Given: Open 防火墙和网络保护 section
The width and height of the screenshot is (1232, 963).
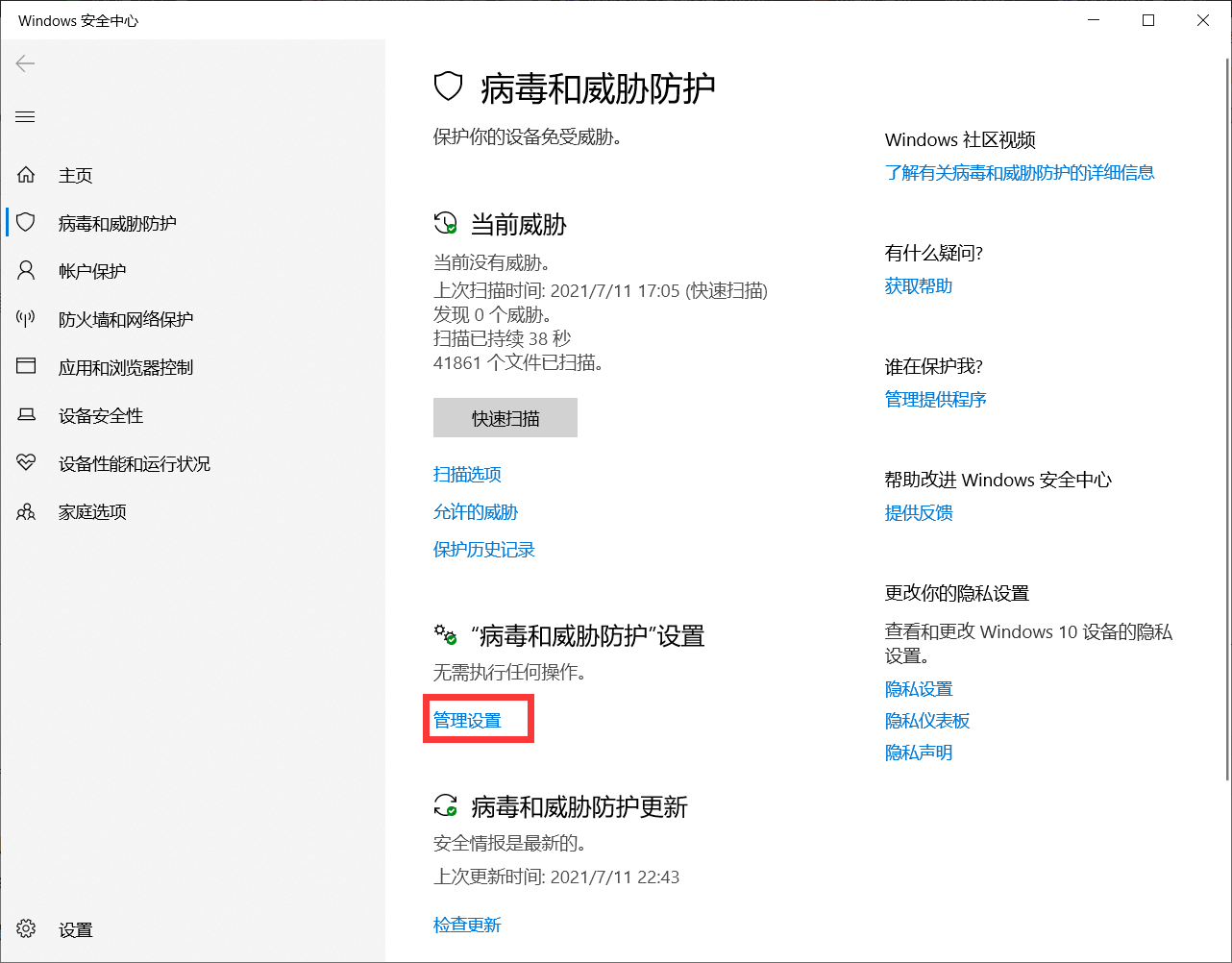Looking at the screenshot, I should click(126, 319).
